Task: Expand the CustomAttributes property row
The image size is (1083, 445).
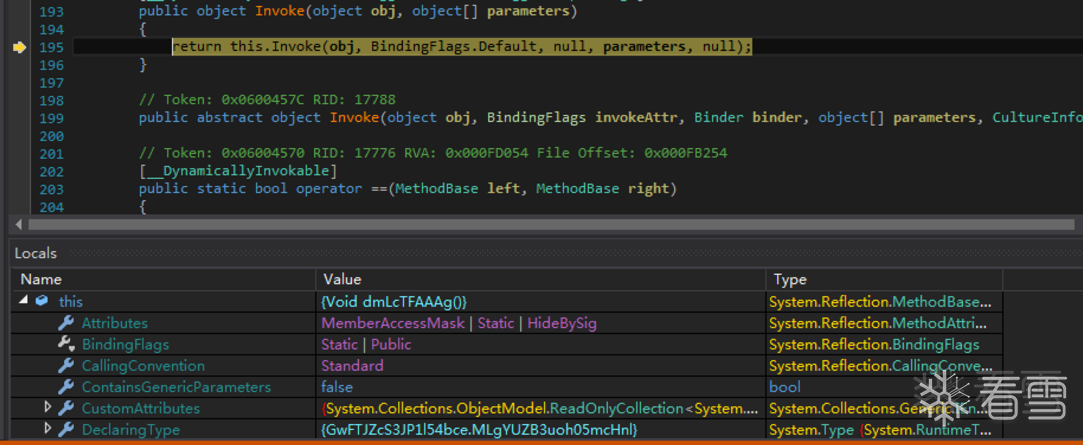Action: point(48,407)
